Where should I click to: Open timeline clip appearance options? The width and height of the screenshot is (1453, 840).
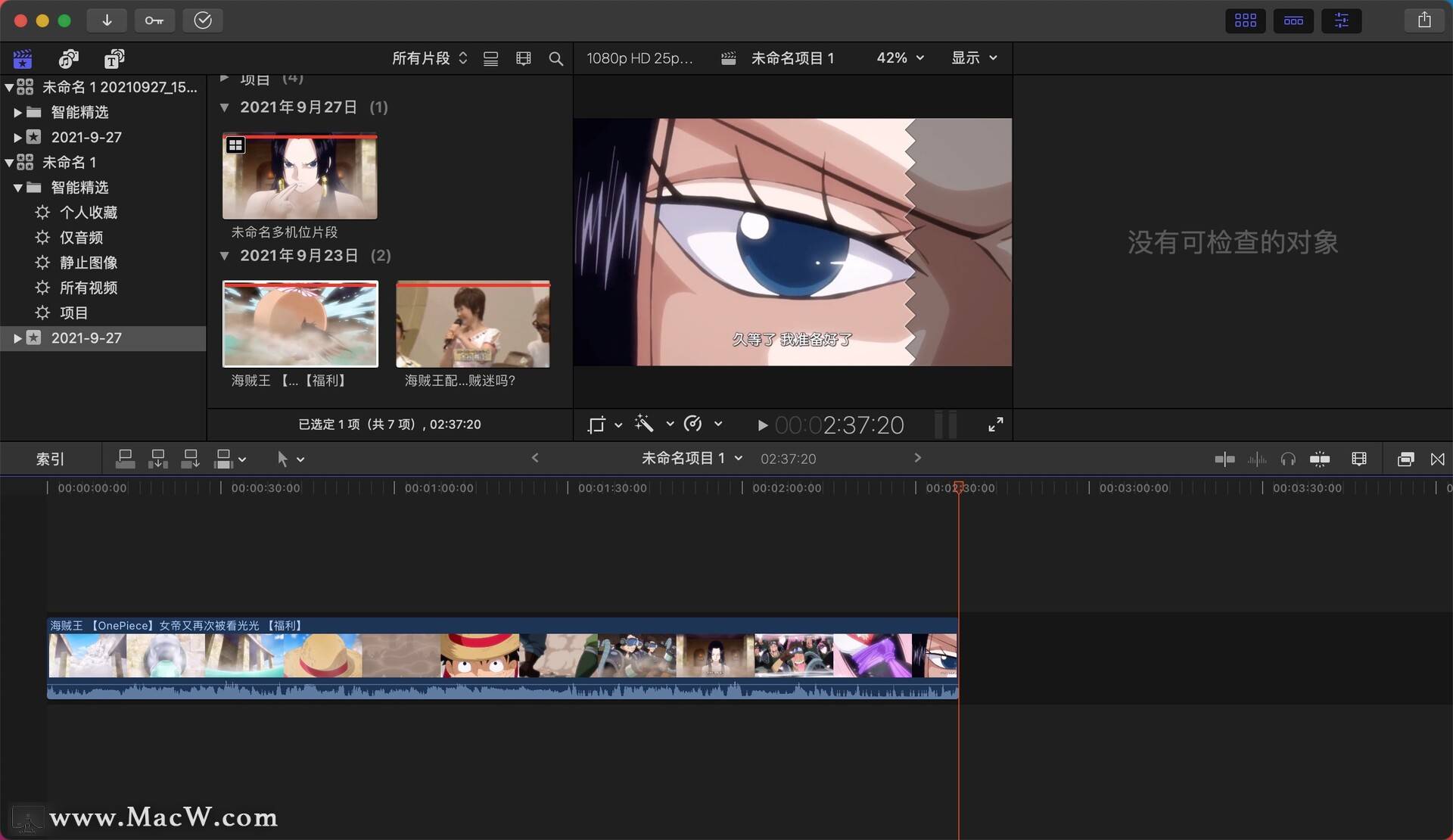coord(1359,459)
